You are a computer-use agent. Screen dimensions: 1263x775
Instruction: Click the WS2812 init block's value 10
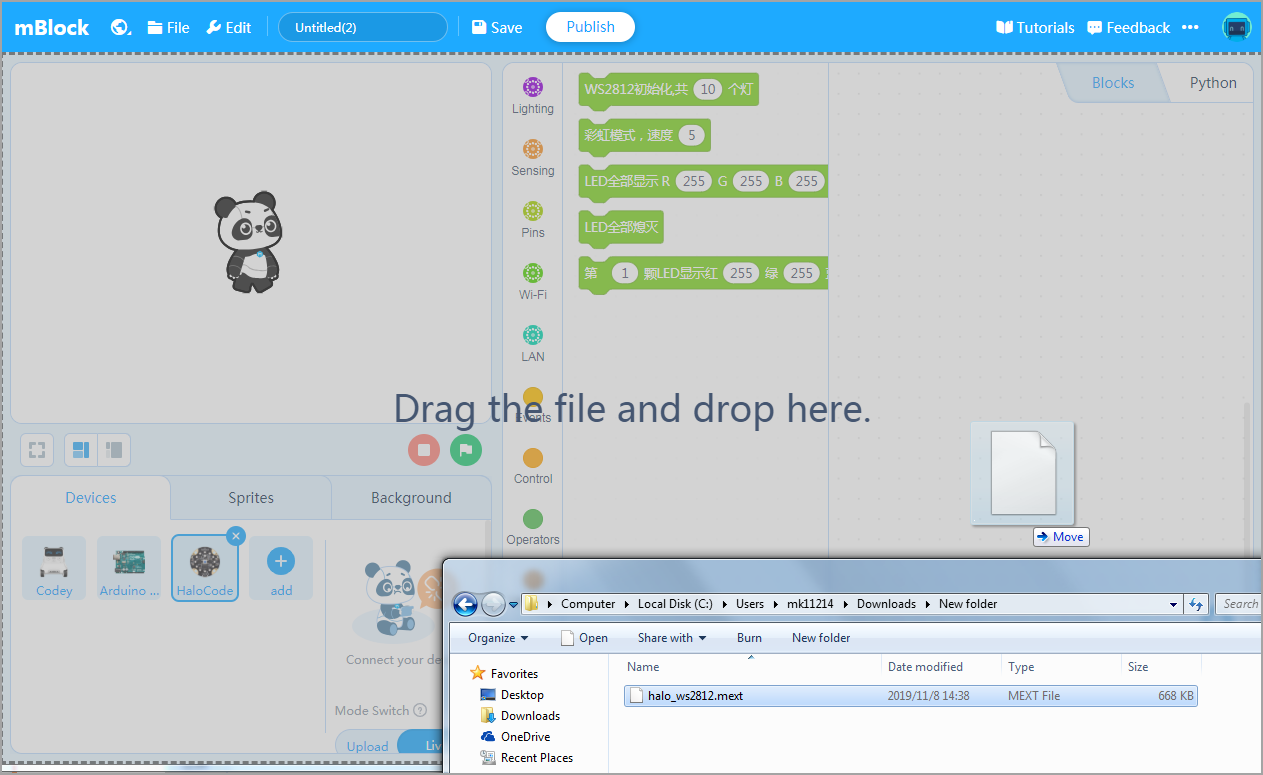click(707, 89)
